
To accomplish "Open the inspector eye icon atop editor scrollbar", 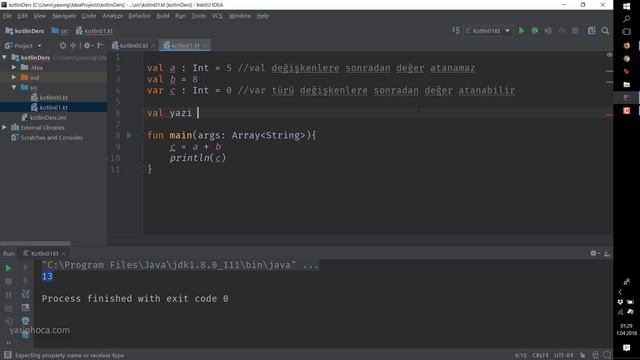I will pos(609,55).
